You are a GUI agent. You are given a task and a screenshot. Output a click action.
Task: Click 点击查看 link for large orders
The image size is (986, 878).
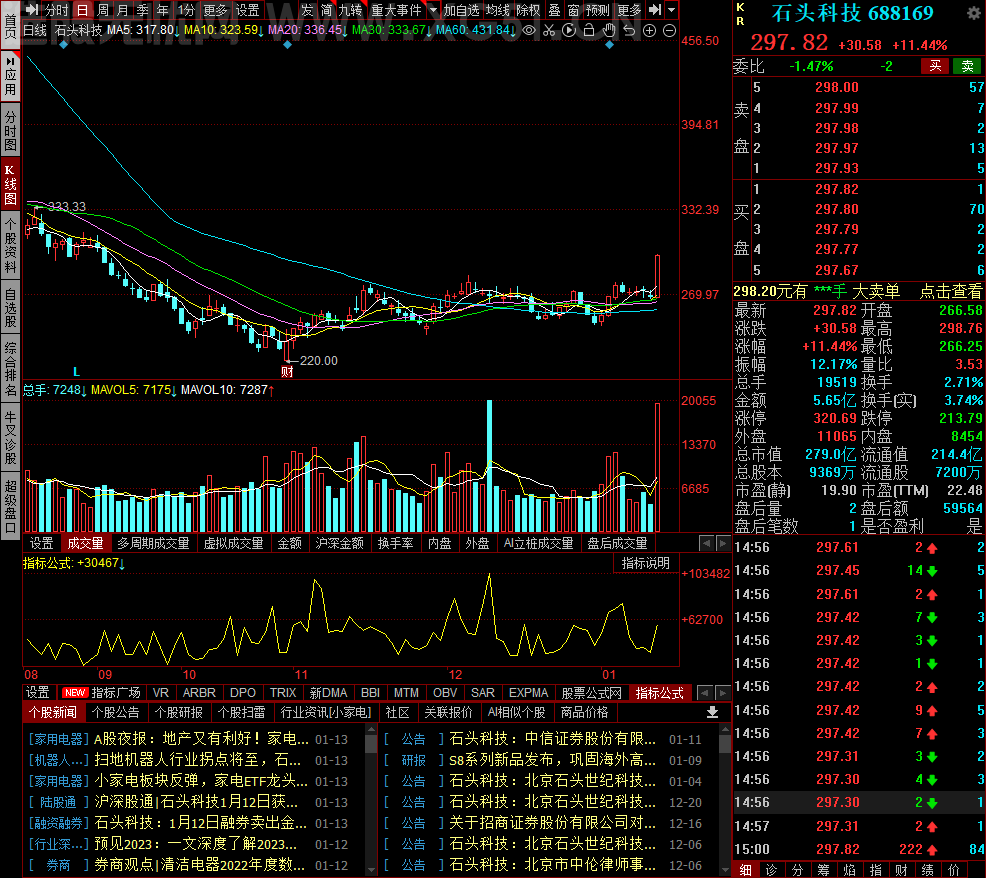[951, 291]
